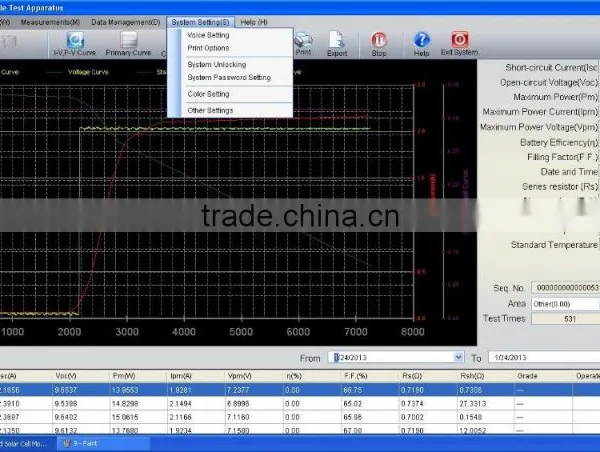The height and width of the screenshot is (452, 600).
Task: Open the Primary Curve tool
Action: (128, 44)
